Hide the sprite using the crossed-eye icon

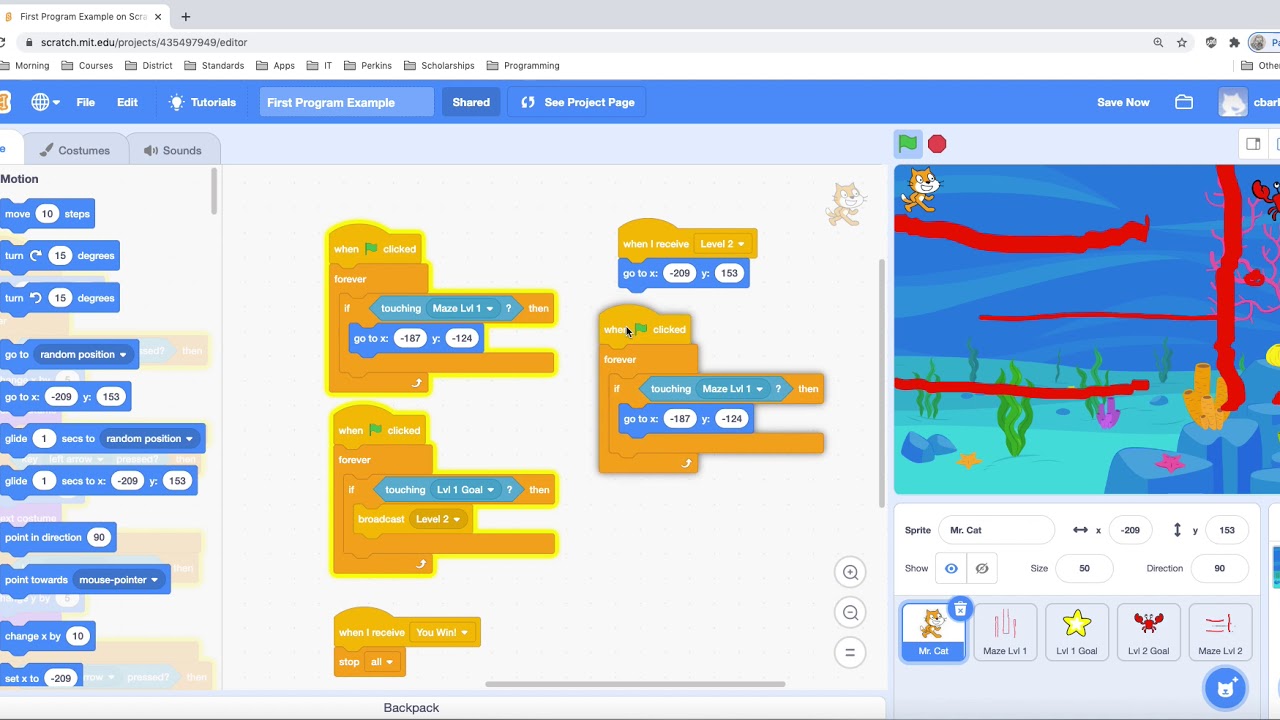tap(982, 568)
